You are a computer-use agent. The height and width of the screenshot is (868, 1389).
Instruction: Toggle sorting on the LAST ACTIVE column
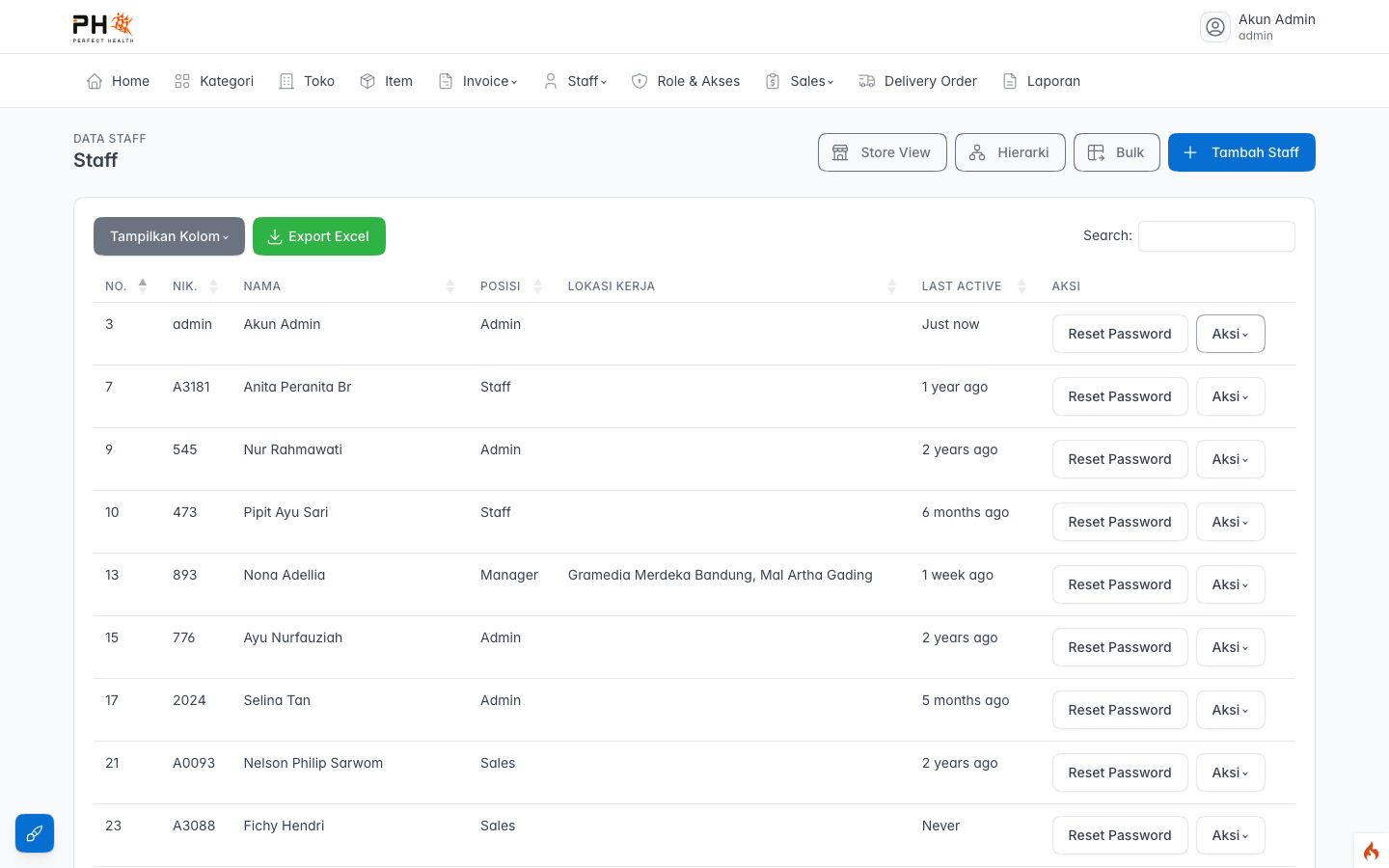tap(1021, 285)
